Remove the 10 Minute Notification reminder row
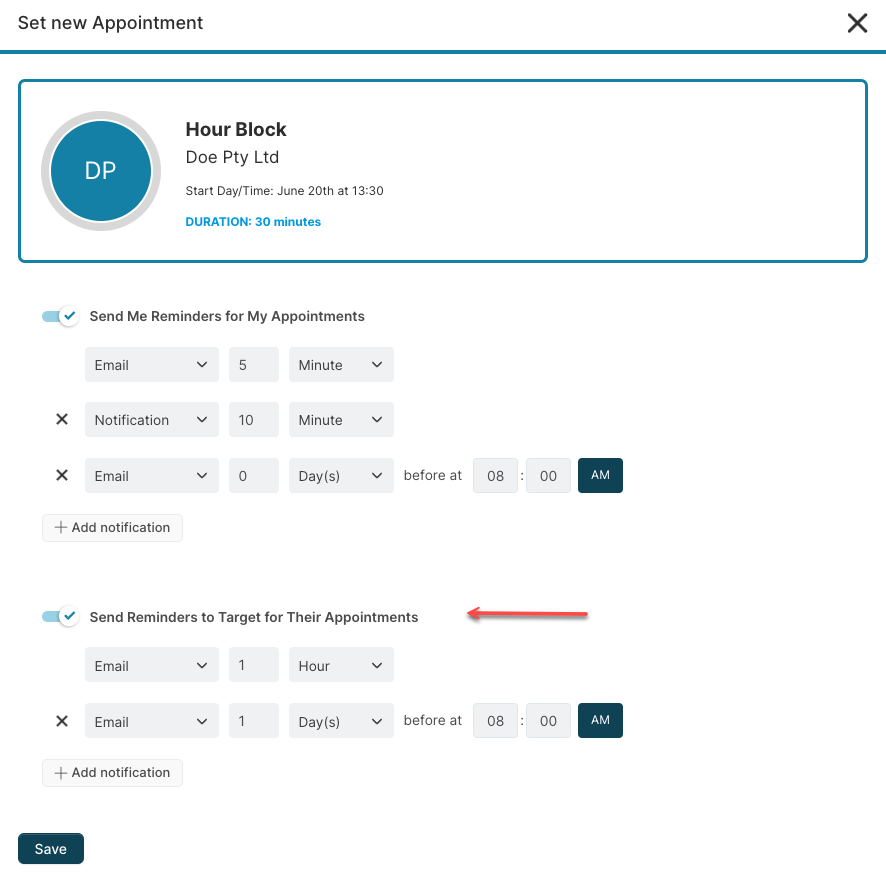The height and width of the screenshot is (879, 886). (62, 419)
